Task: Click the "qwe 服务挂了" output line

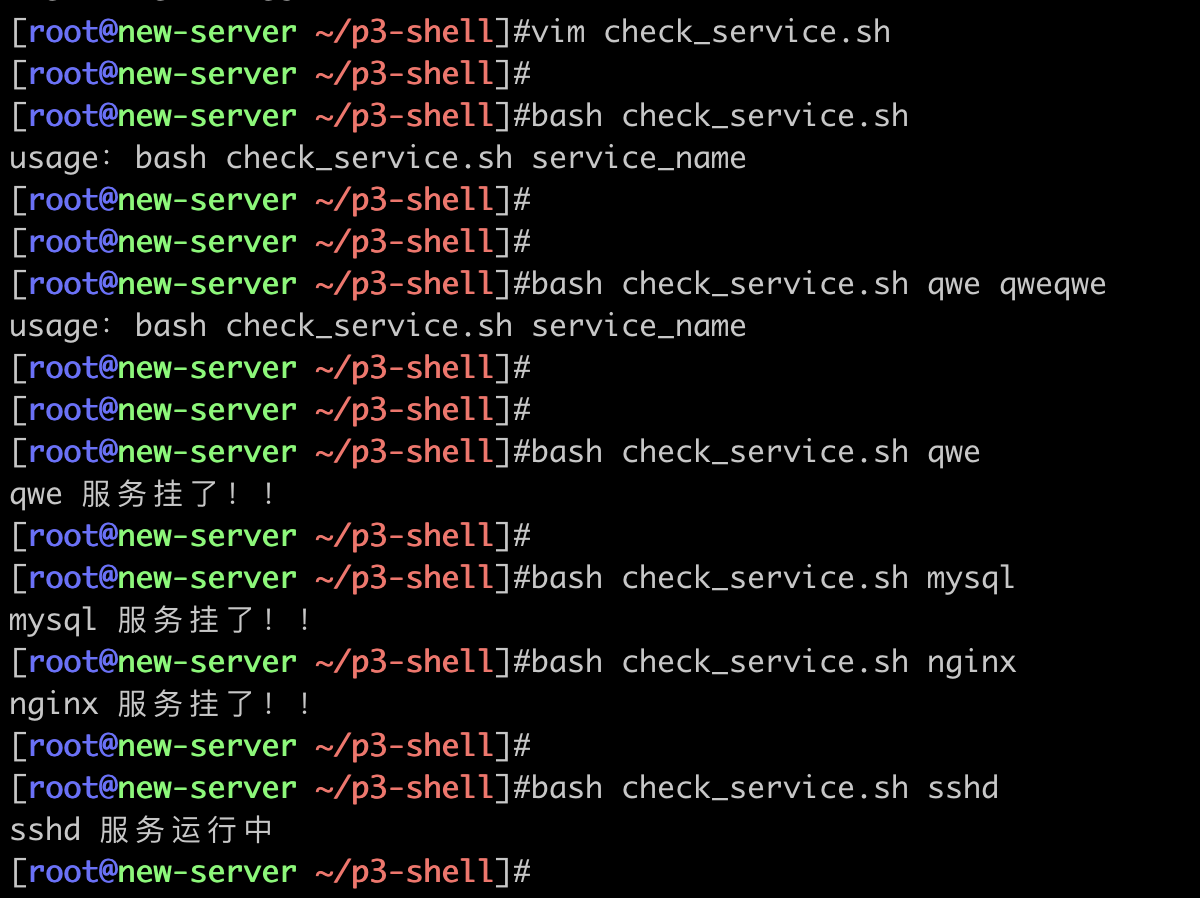Action: coord(142,494)
